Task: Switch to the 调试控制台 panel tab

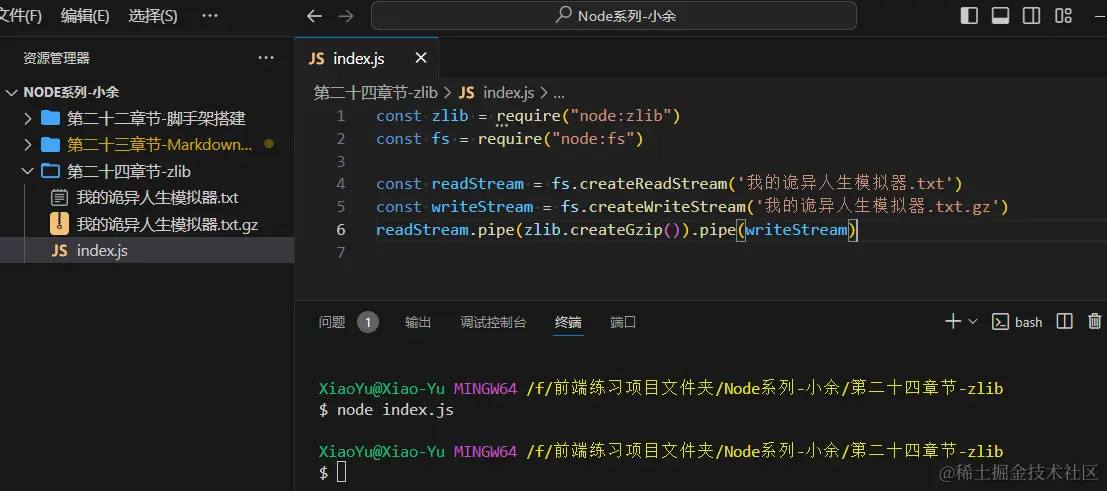Action: pyautogui.click(x=493, y=322)
